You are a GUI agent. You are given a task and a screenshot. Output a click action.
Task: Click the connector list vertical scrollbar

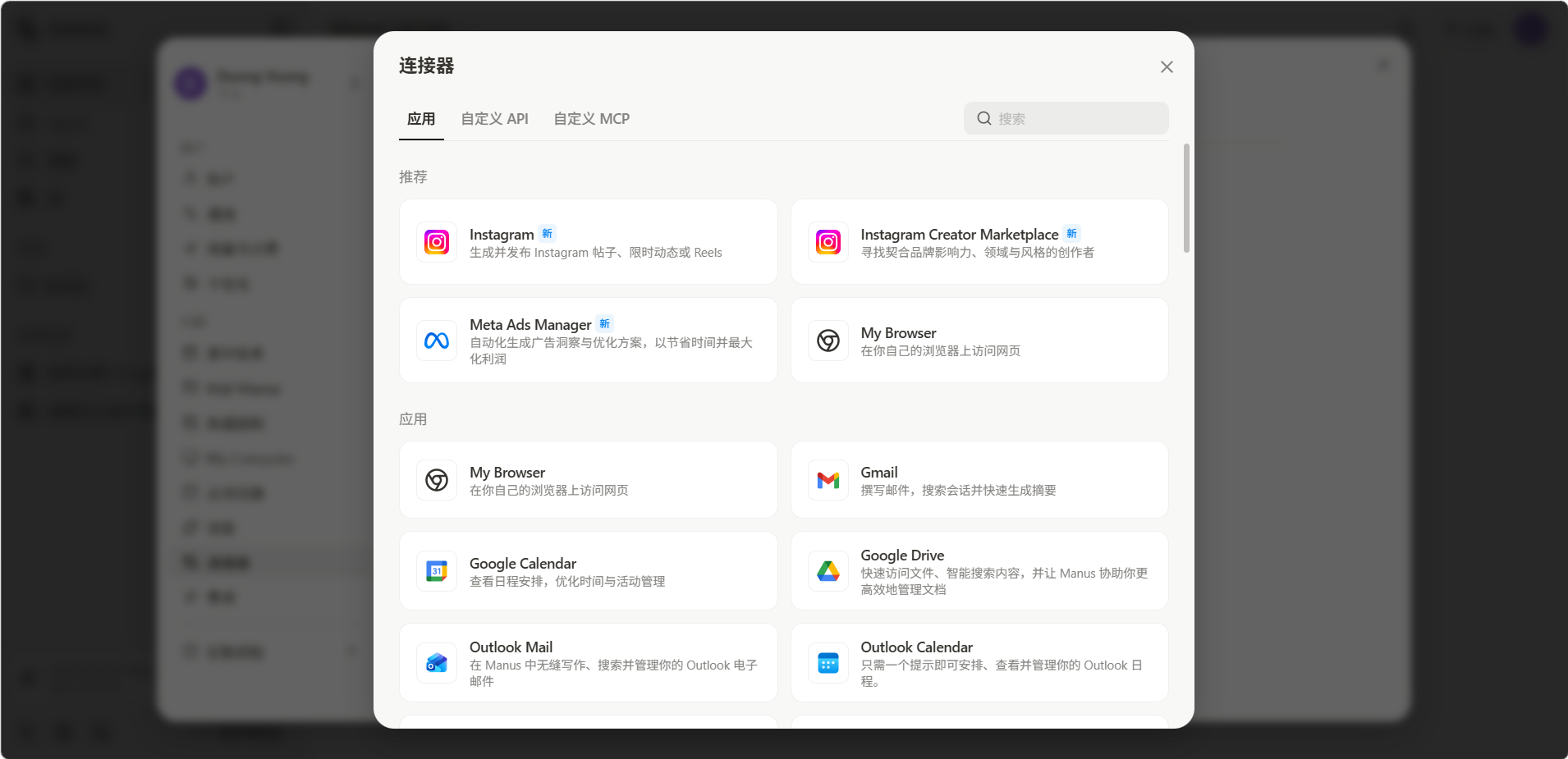tap(1186, 199)
